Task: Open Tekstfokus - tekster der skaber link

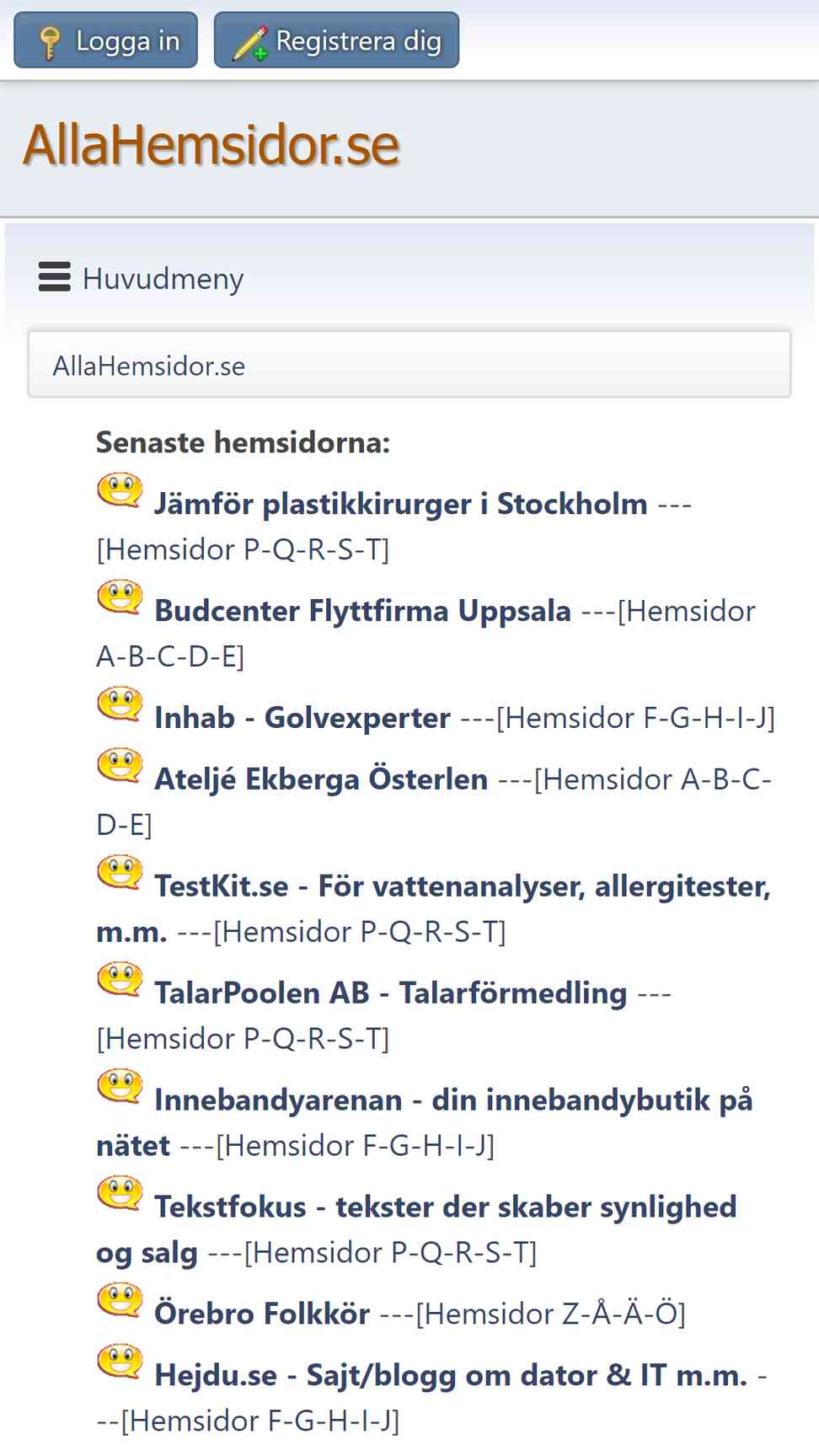Action: point(416,1229)
